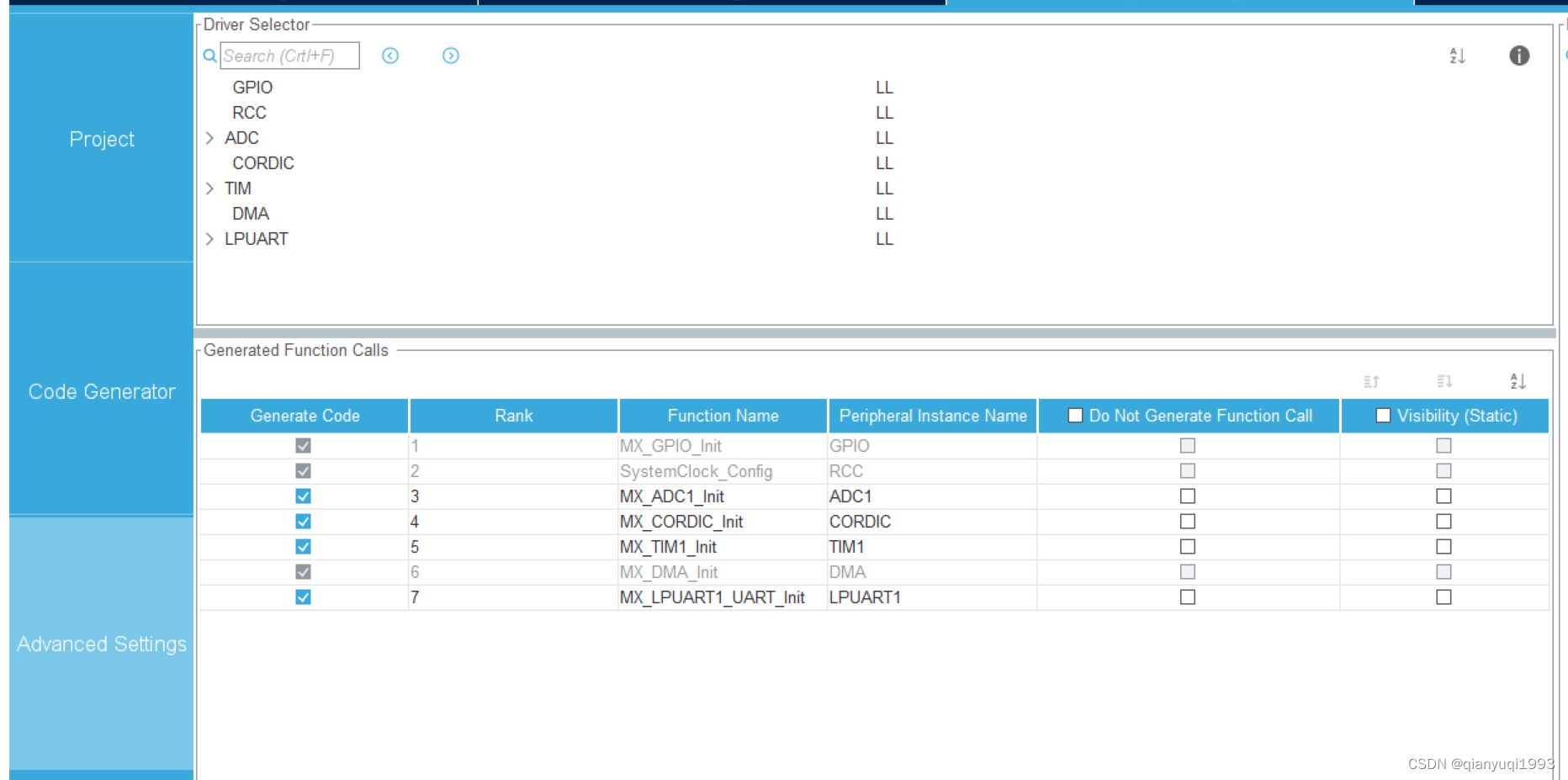Click the search magnifier icon in Driver Selector
This screenshot has width=1568, height=780.
pyautogui.click(x=209, y=56)
